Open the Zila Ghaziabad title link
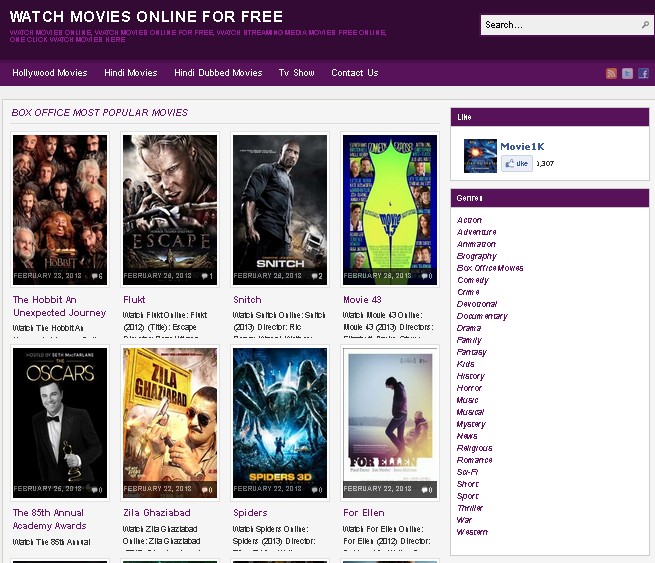The height and width of the screenshot is (563, 655). click(157, 512)
